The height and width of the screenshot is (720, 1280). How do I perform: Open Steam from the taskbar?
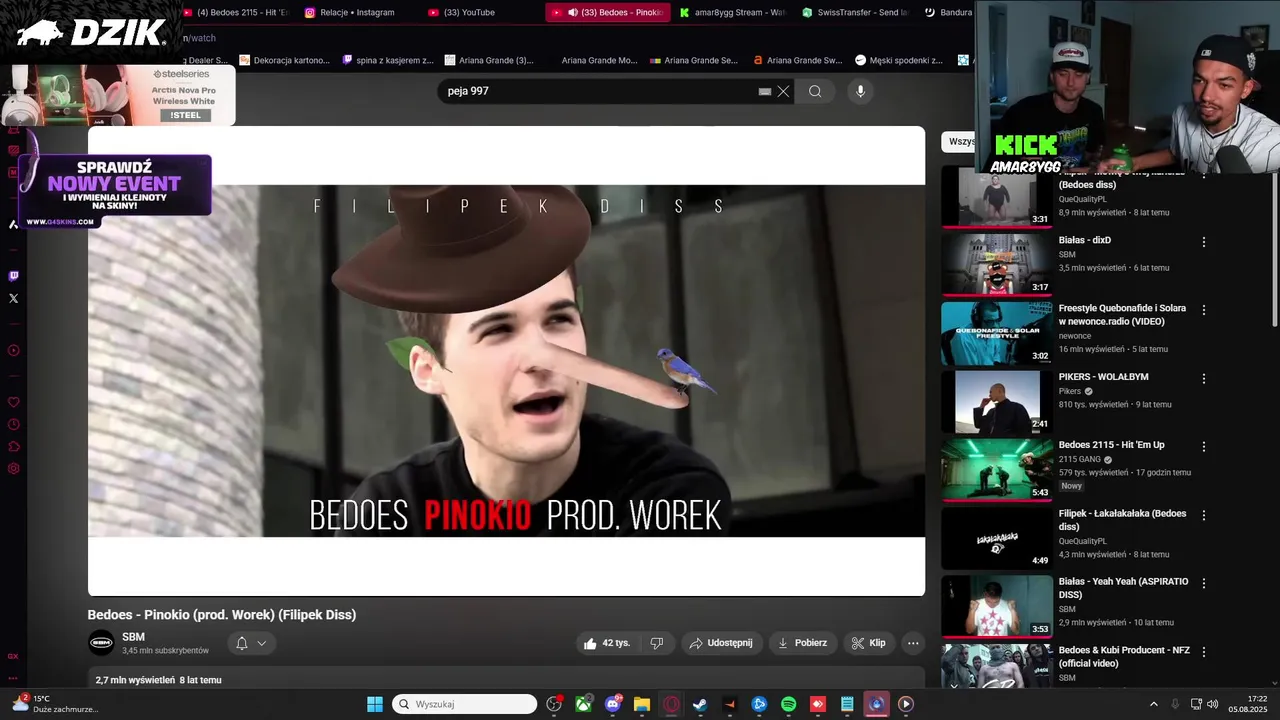click(x=700, y=704)
